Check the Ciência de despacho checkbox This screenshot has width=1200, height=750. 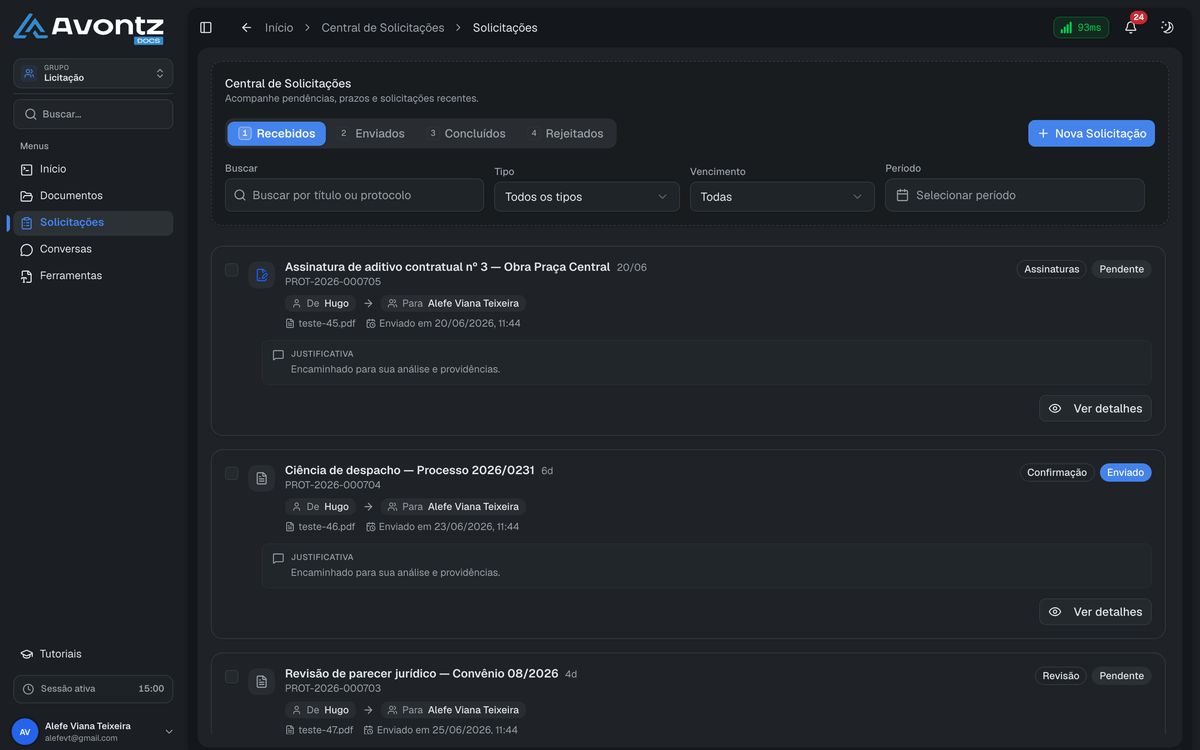coord(232,473)
